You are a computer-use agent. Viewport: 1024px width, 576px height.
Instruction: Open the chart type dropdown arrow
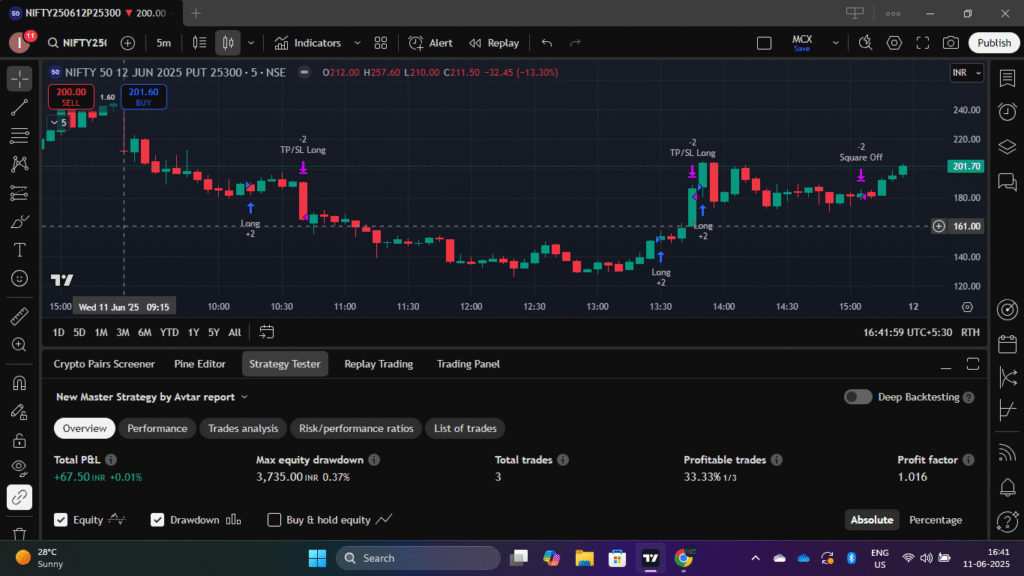(251, 43)
